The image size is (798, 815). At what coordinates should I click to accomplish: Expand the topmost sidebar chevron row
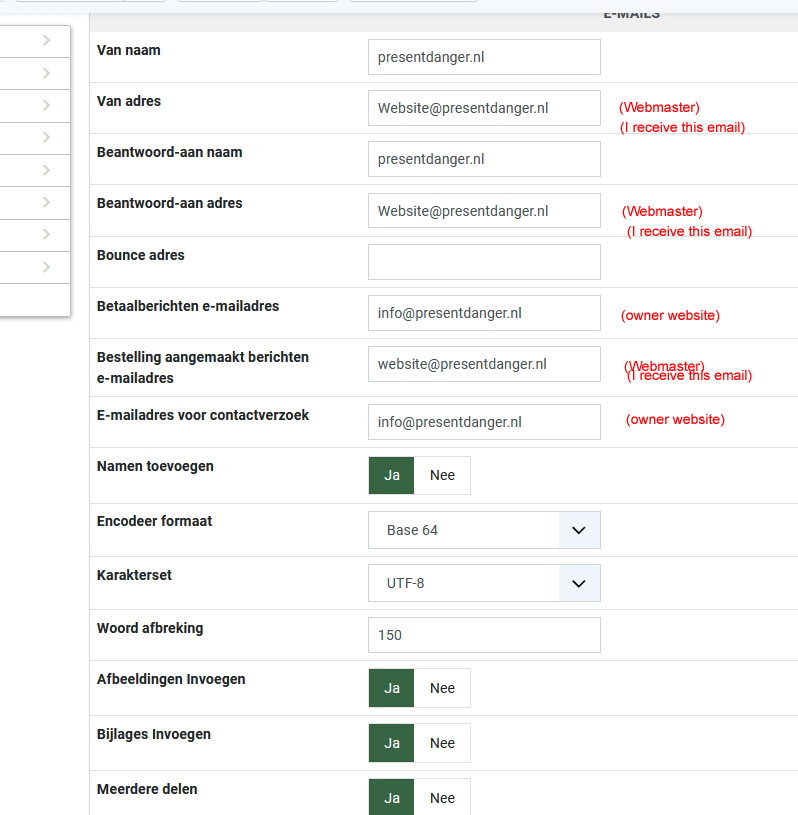(x=46, y=41)
